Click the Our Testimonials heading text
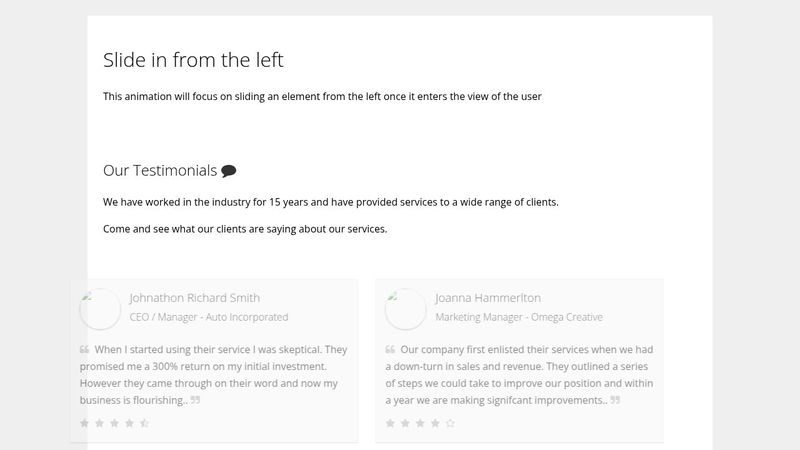Viewport: 800px width, 450px height. (x=160, y=170)
